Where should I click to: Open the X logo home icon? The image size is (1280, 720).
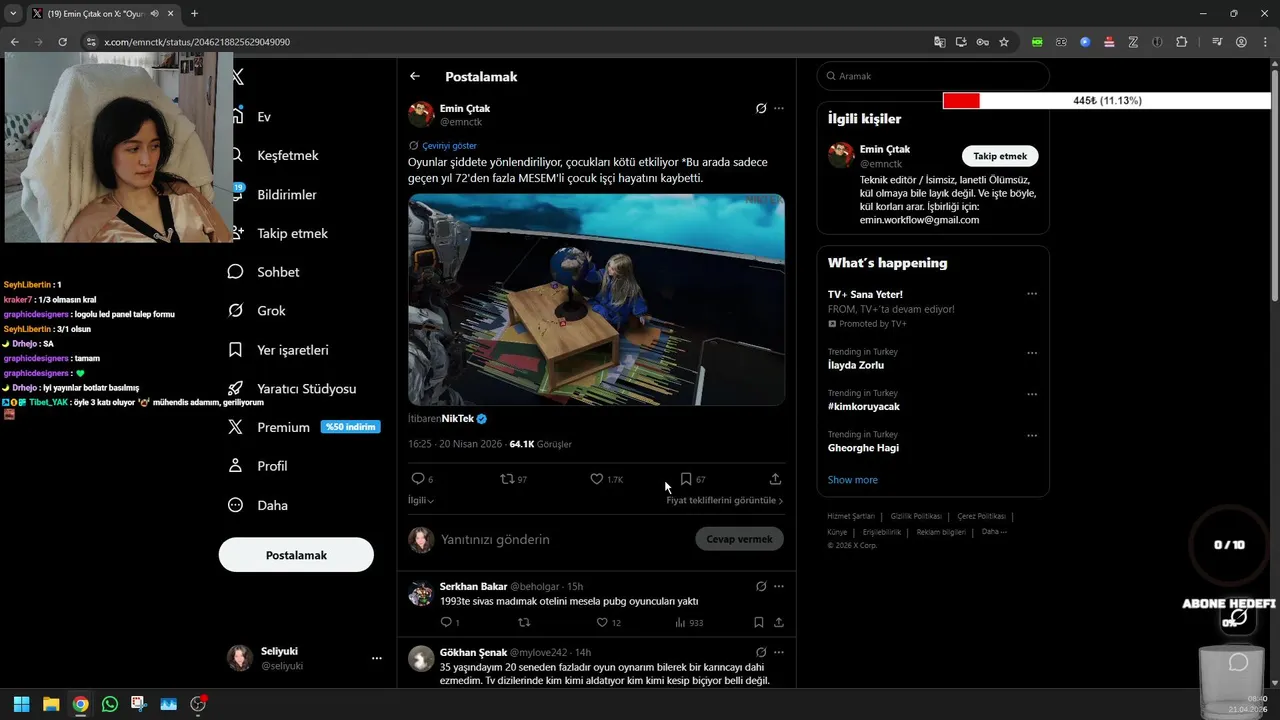coord(238,77)
